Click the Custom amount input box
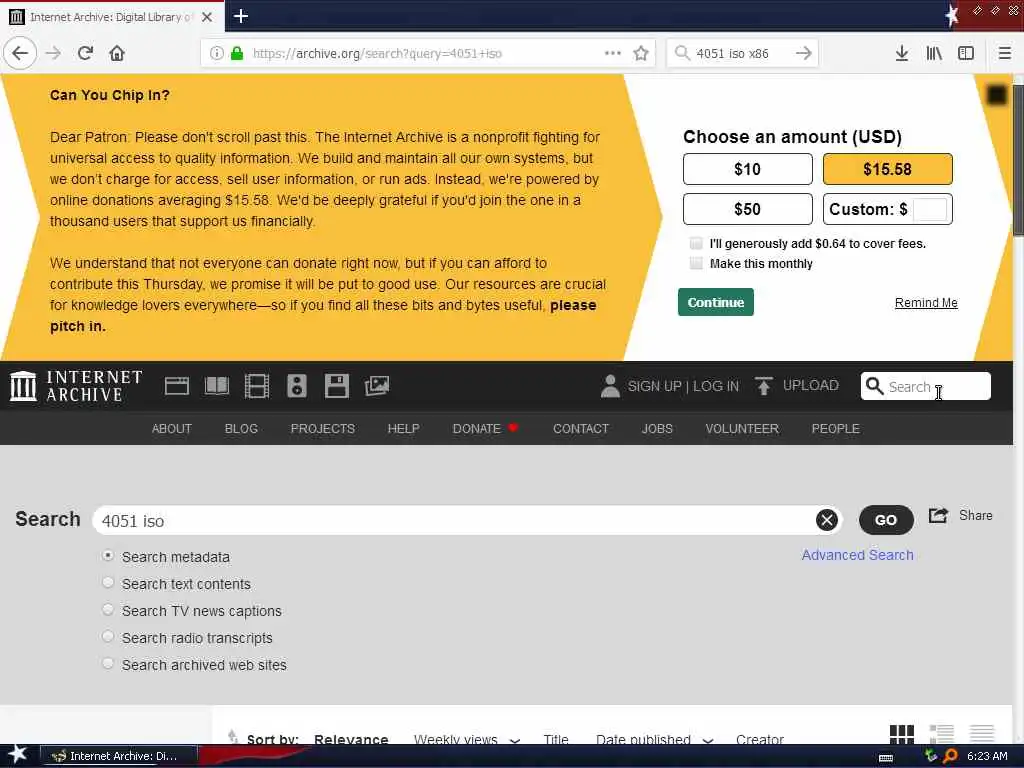The image size is (1024, 768). click(929, 210)
